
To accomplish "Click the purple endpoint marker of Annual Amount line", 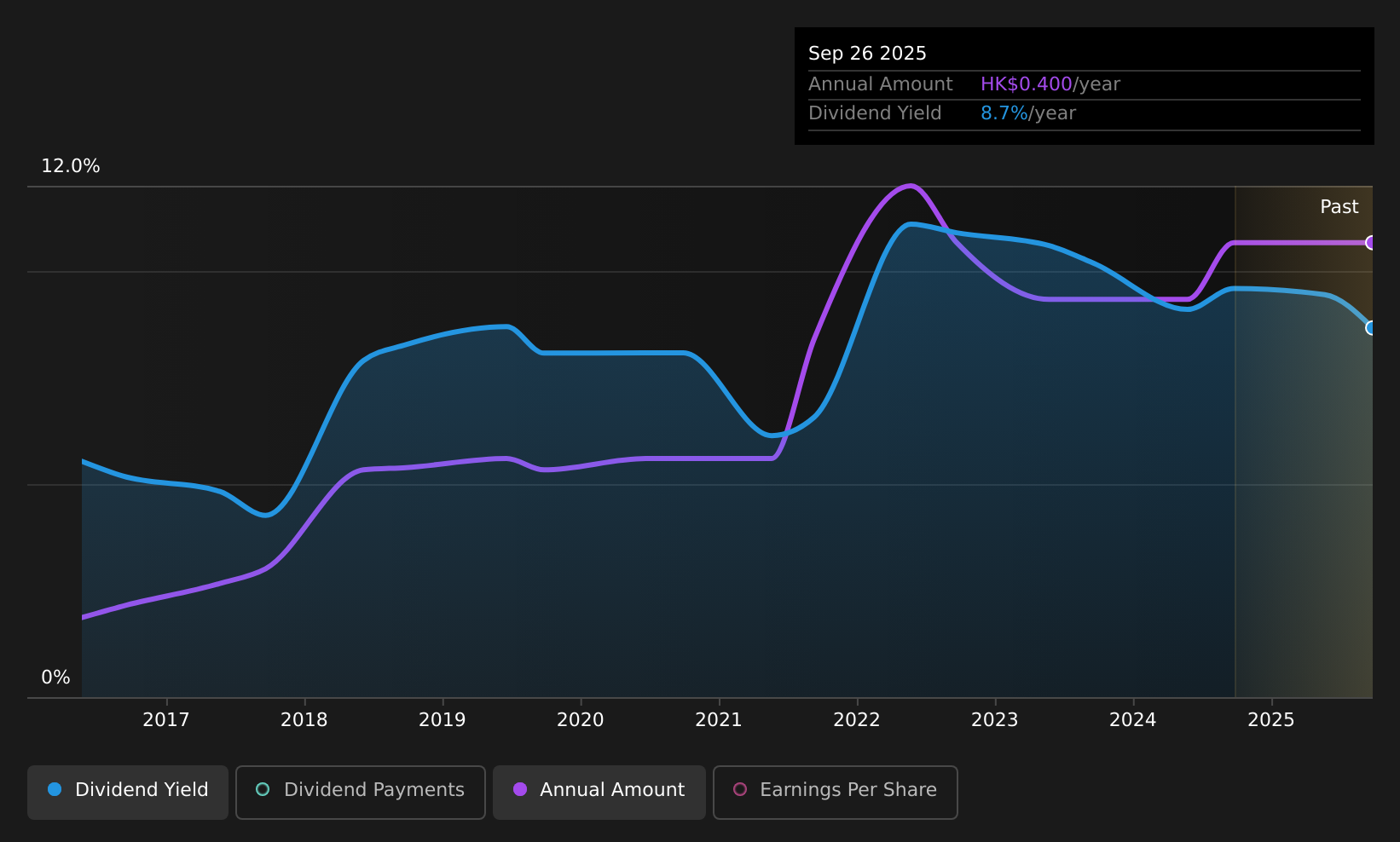I will 1370,243.
